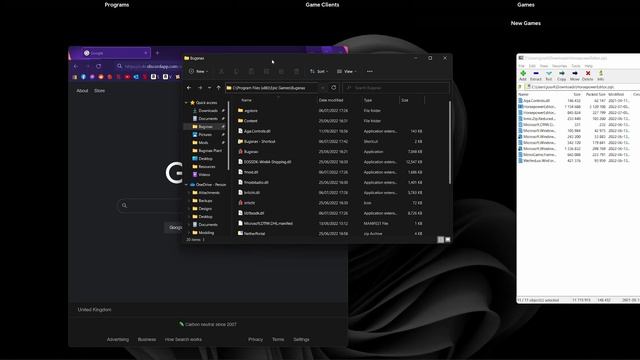Open the Facebook bookmark in the browser bar

(x=84, y=77)
